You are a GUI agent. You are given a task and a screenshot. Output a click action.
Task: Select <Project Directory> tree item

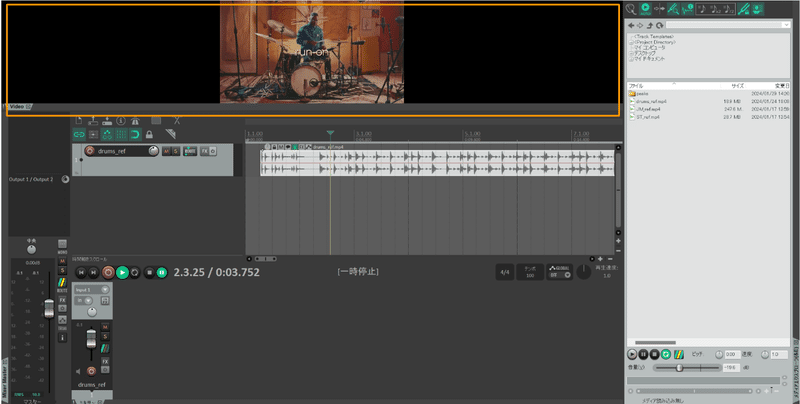(x=655, y=42)
